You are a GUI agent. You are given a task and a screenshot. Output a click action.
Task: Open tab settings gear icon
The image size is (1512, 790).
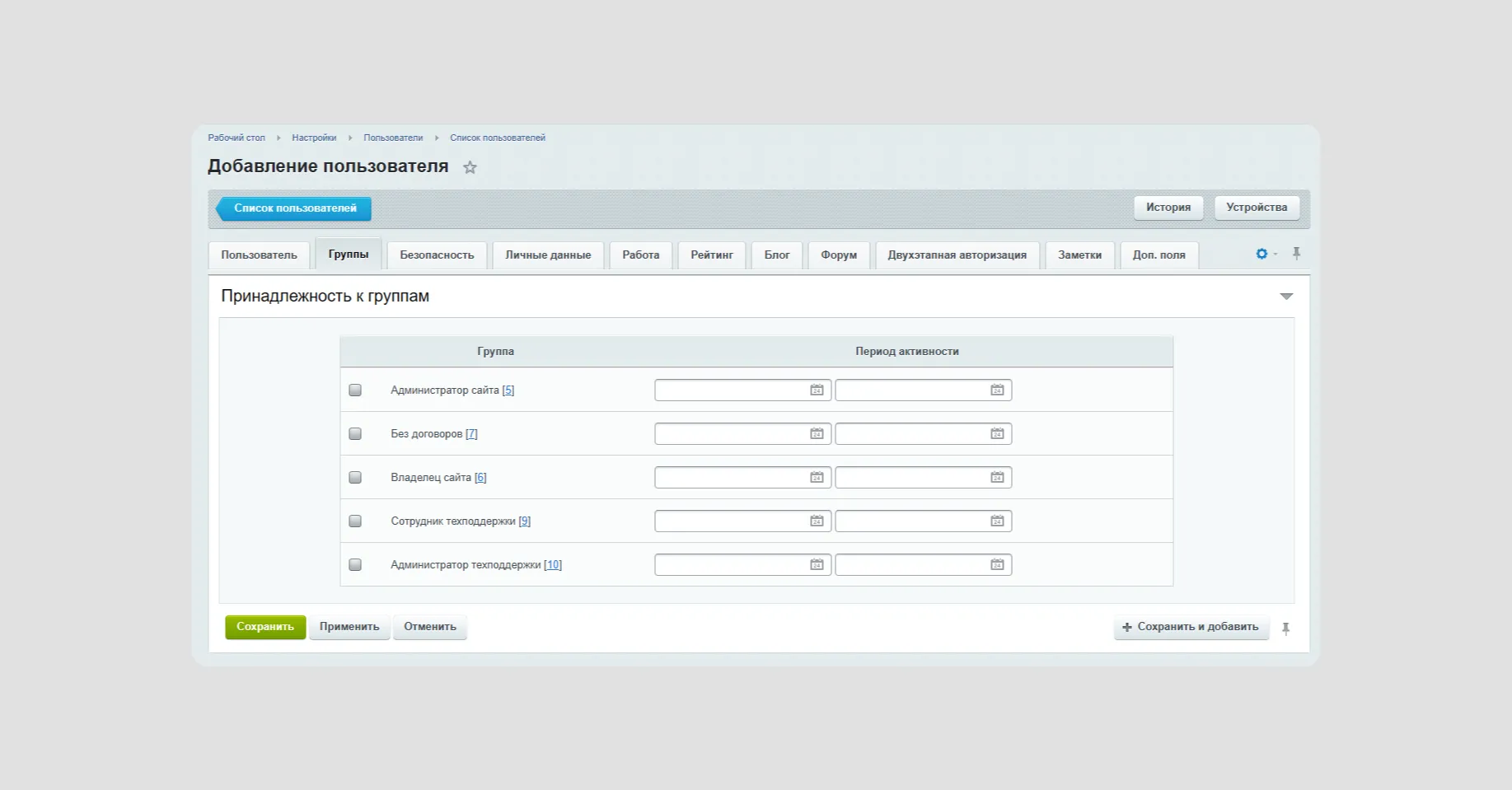(x=1261, y=254)
